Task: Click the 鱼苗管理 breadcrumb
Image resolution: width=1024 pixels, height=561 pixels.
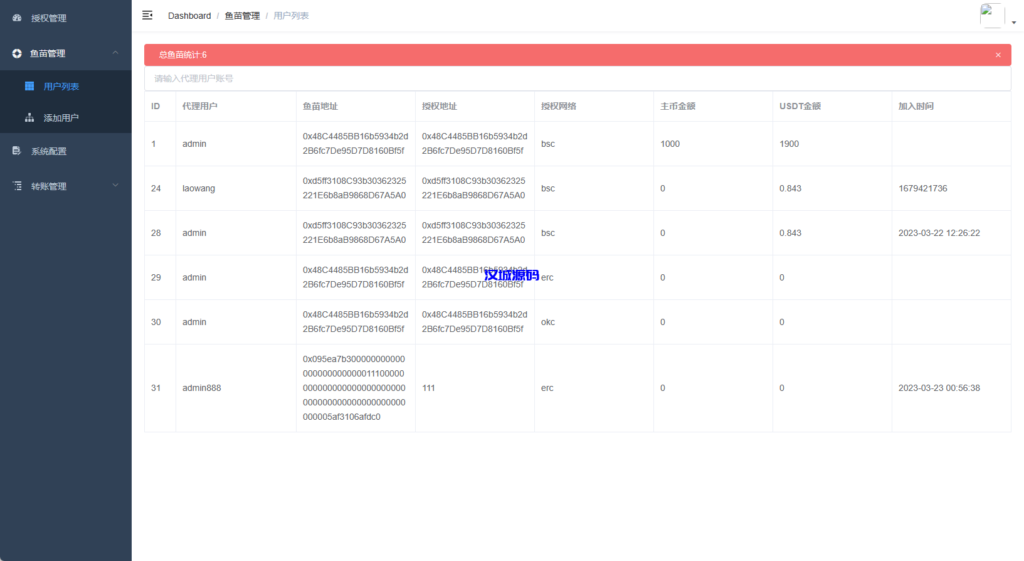Action: tap(242, 16)
